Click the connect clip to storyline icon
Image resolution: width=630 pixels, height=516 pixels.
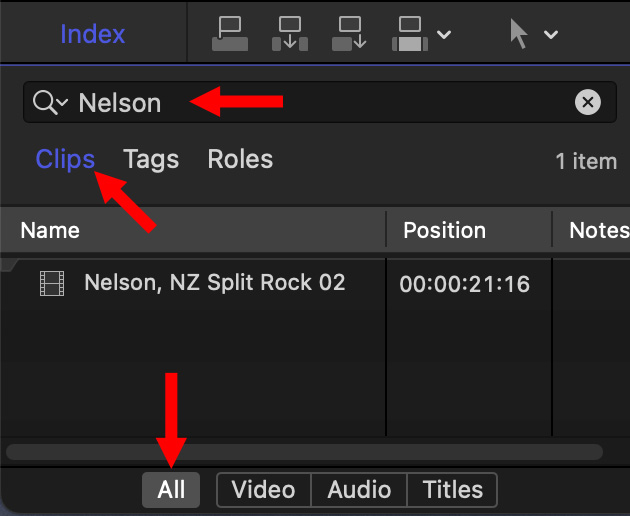coord(229,35)
